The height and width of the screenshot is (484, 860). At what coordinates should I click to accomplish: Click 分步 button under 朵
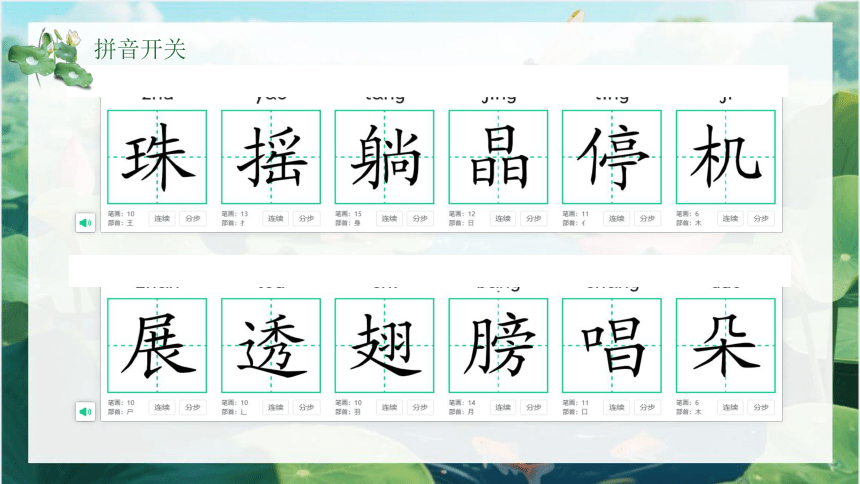point(761,407)
